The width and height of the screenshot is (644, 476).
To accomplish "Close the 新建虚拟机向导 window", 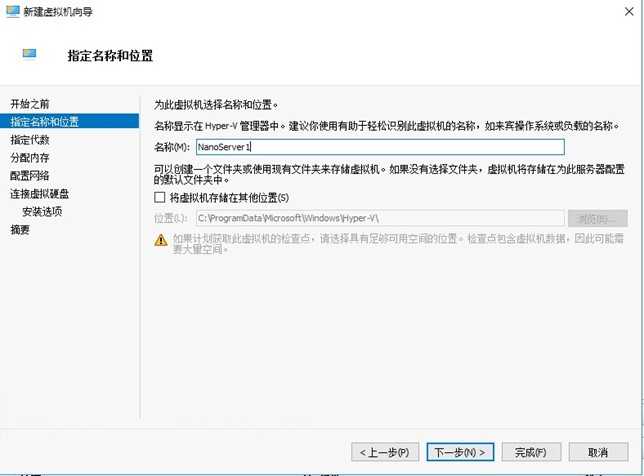I will tap(629, 11).
